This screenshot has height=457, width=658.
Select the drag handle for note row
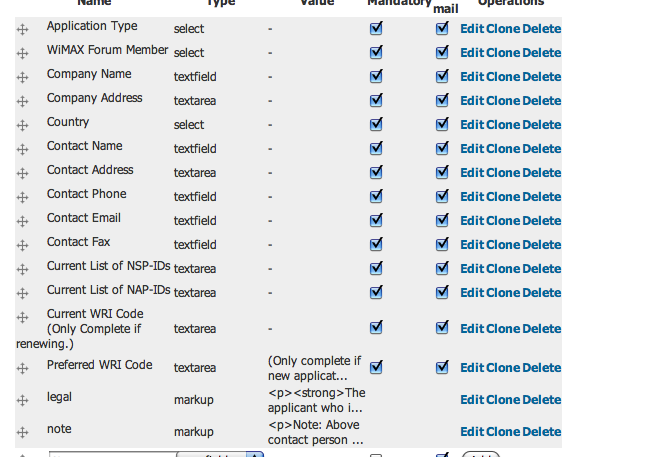pos(23,432)
